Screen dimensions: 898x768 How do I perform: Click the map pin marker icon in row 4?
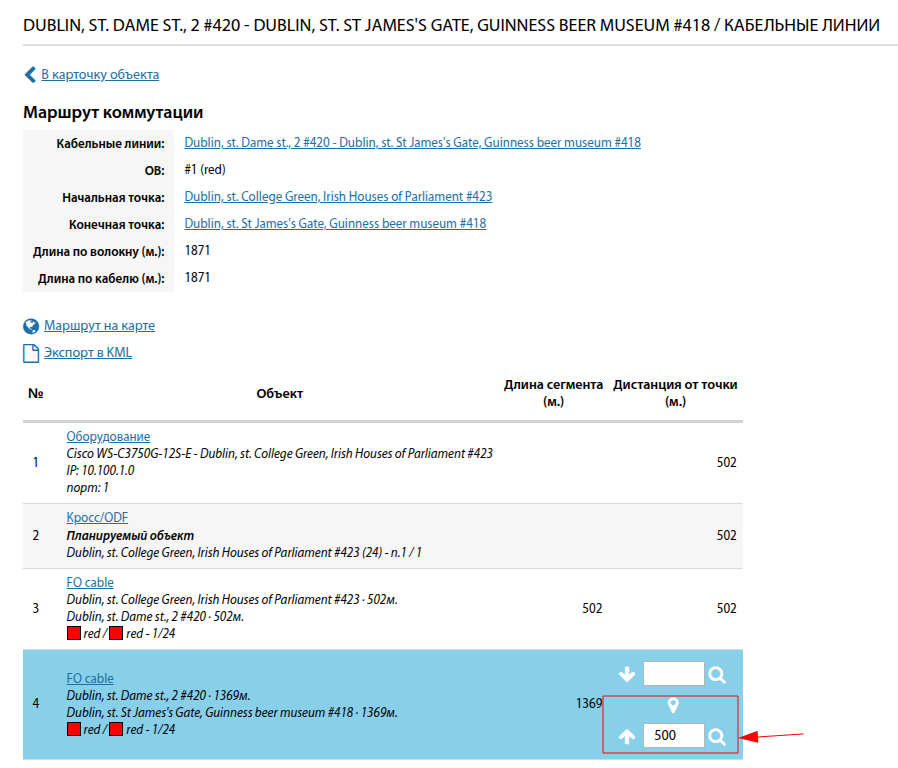673,706
